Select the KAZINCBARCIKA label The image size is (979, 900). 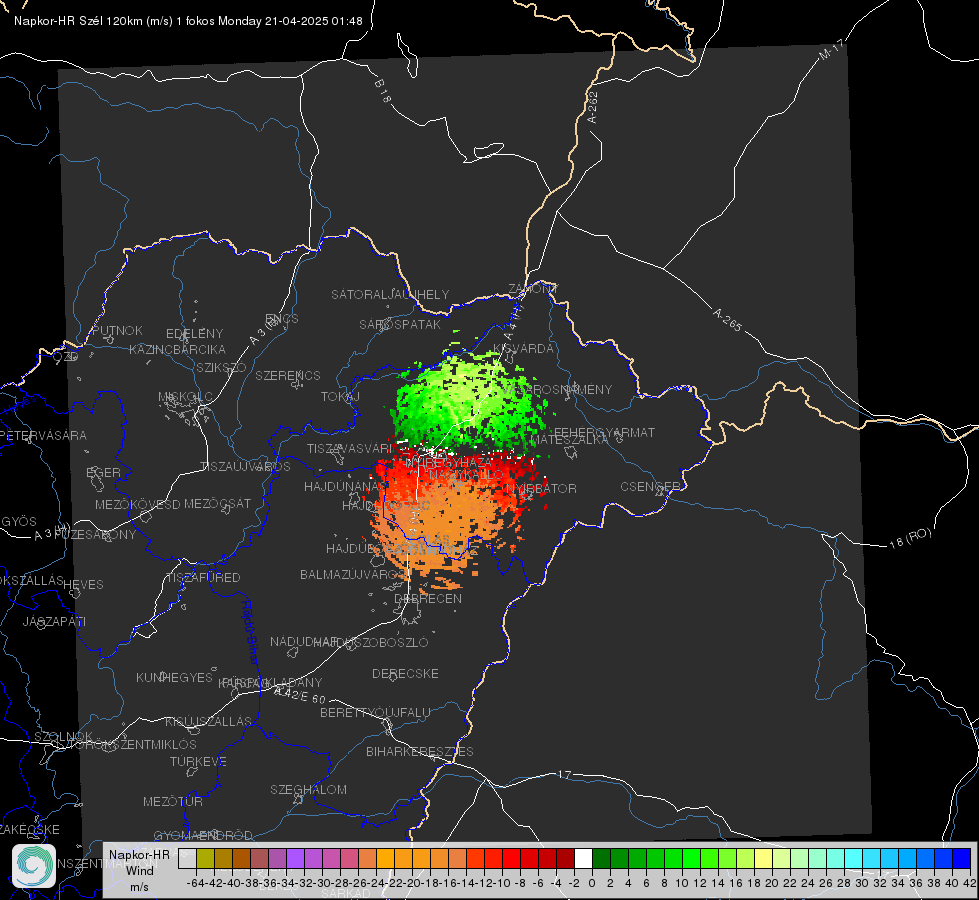click(177, 350)
